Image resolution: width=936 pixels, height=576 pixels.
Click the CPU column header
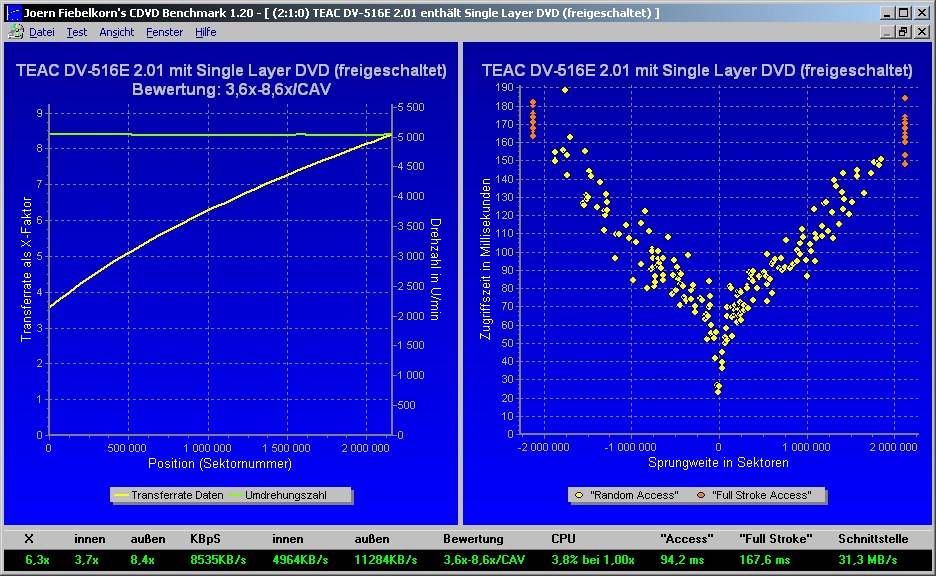point(563,538)
